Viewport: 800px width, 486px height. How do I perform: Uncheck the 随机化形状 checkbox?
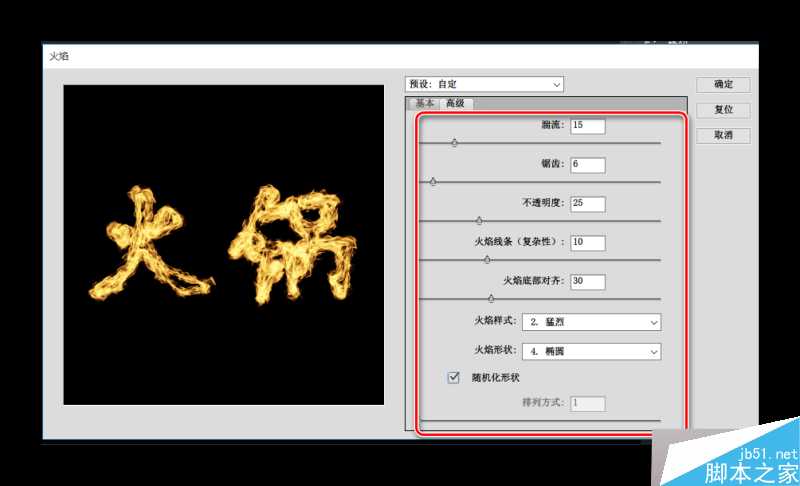[454, 378]
